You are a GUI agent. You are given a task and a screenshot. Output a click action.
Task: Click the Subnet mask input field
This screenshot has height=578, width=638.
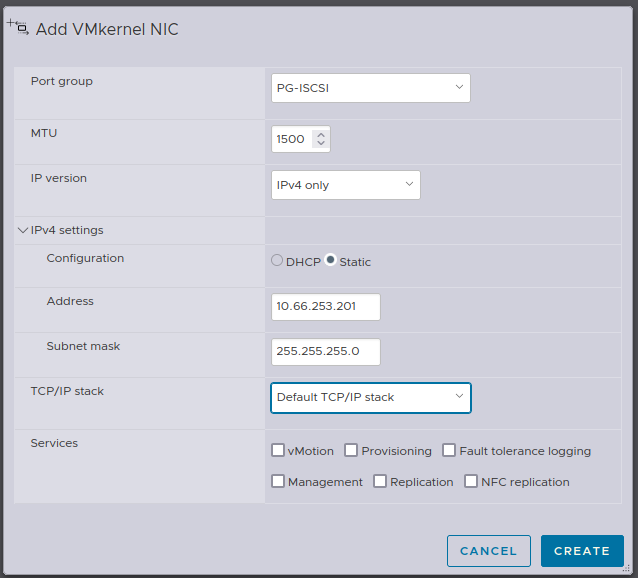click(x=325, y=352)
